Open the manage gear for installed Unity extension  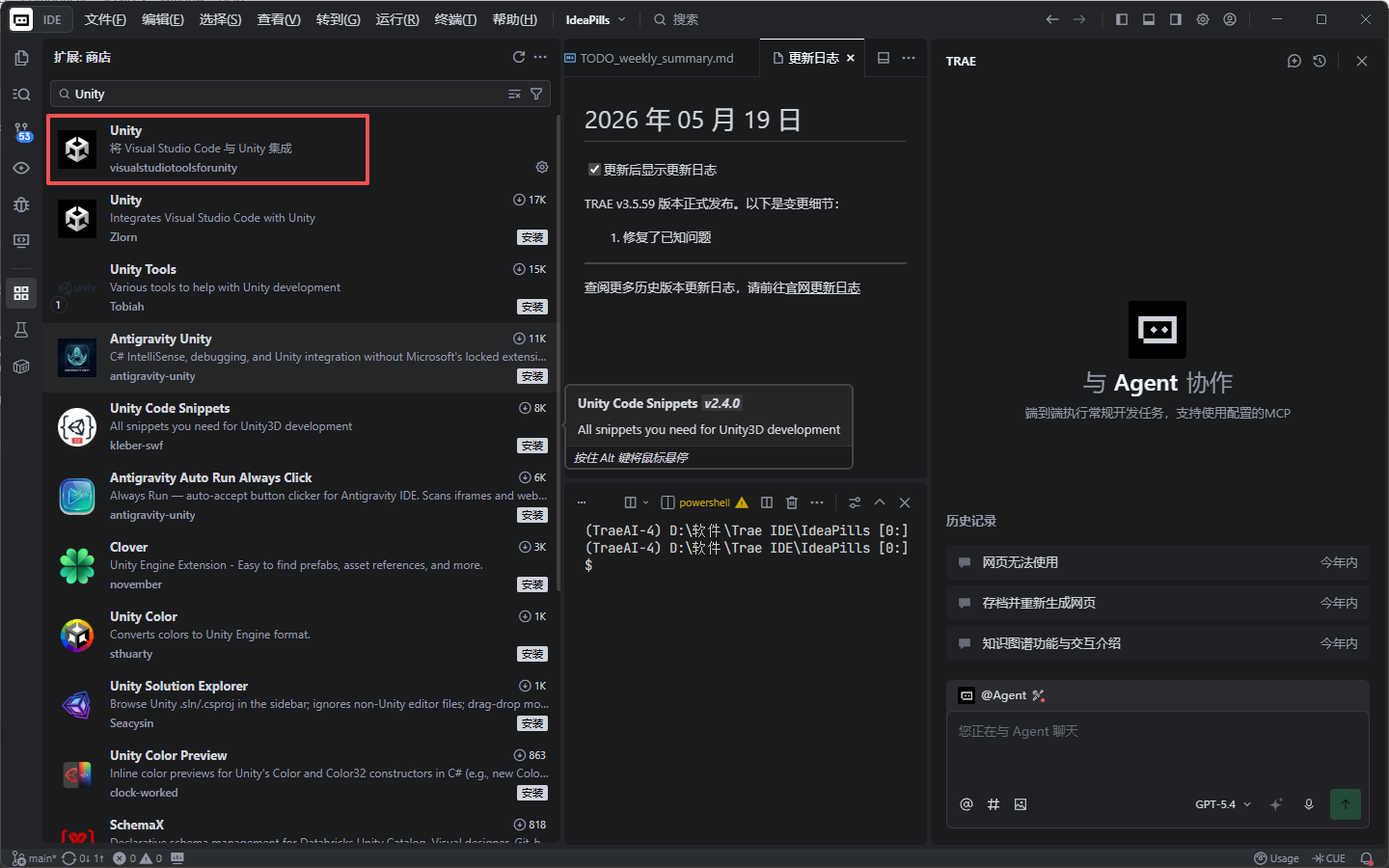pyautogui.click(x=542, y=167)
